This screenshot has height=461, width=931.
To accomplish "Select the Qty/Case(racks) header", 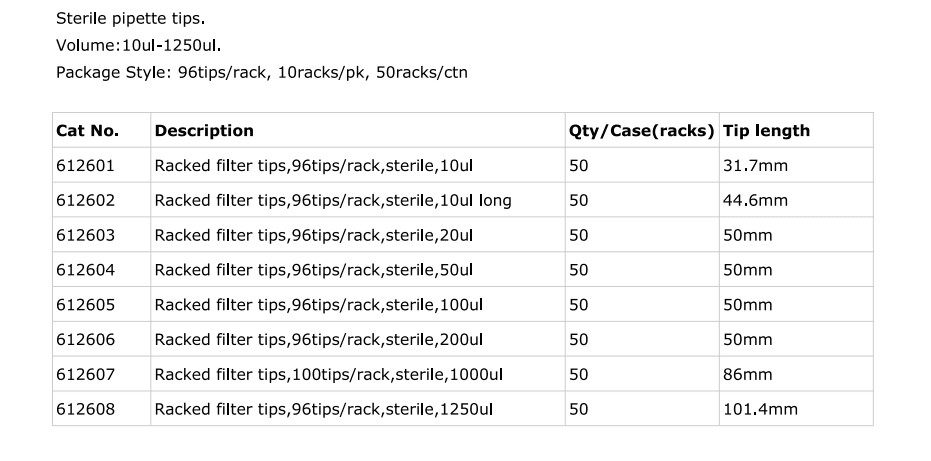I will click(641, 131).
